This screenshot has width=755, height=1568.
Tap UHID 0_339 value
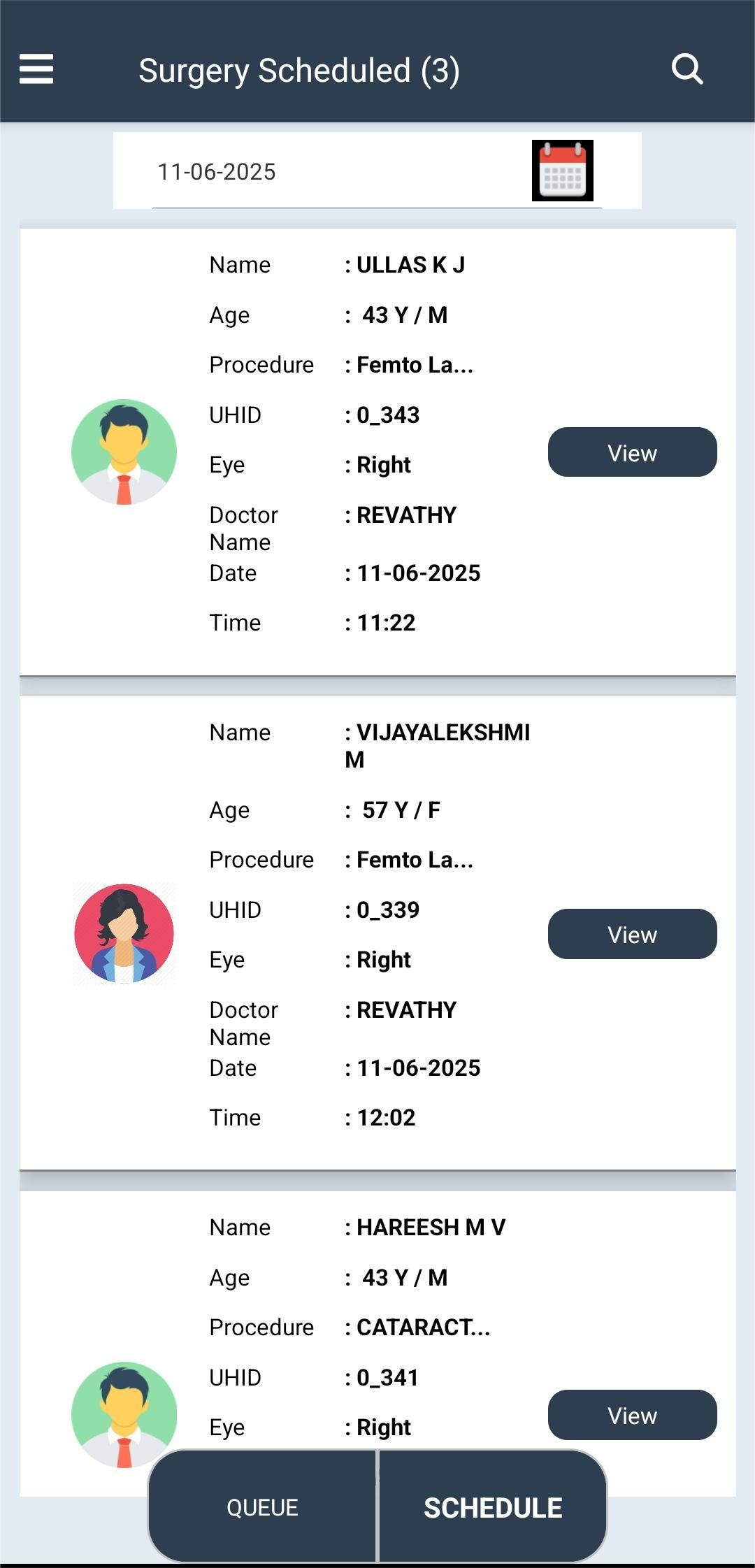coord(387,910)
